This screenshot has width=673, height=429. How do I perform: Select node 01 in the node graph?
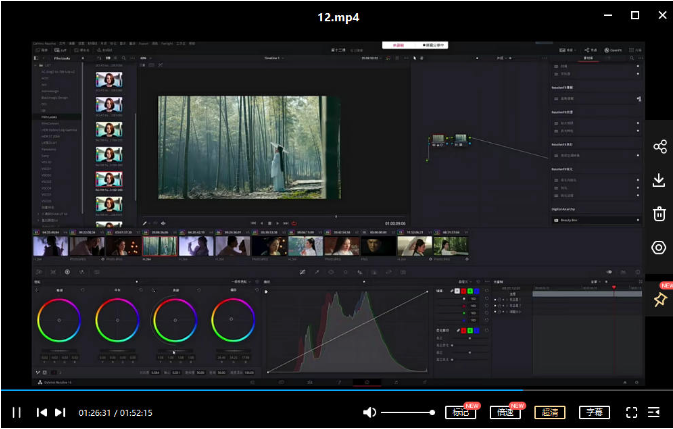[x=438, y=139]
